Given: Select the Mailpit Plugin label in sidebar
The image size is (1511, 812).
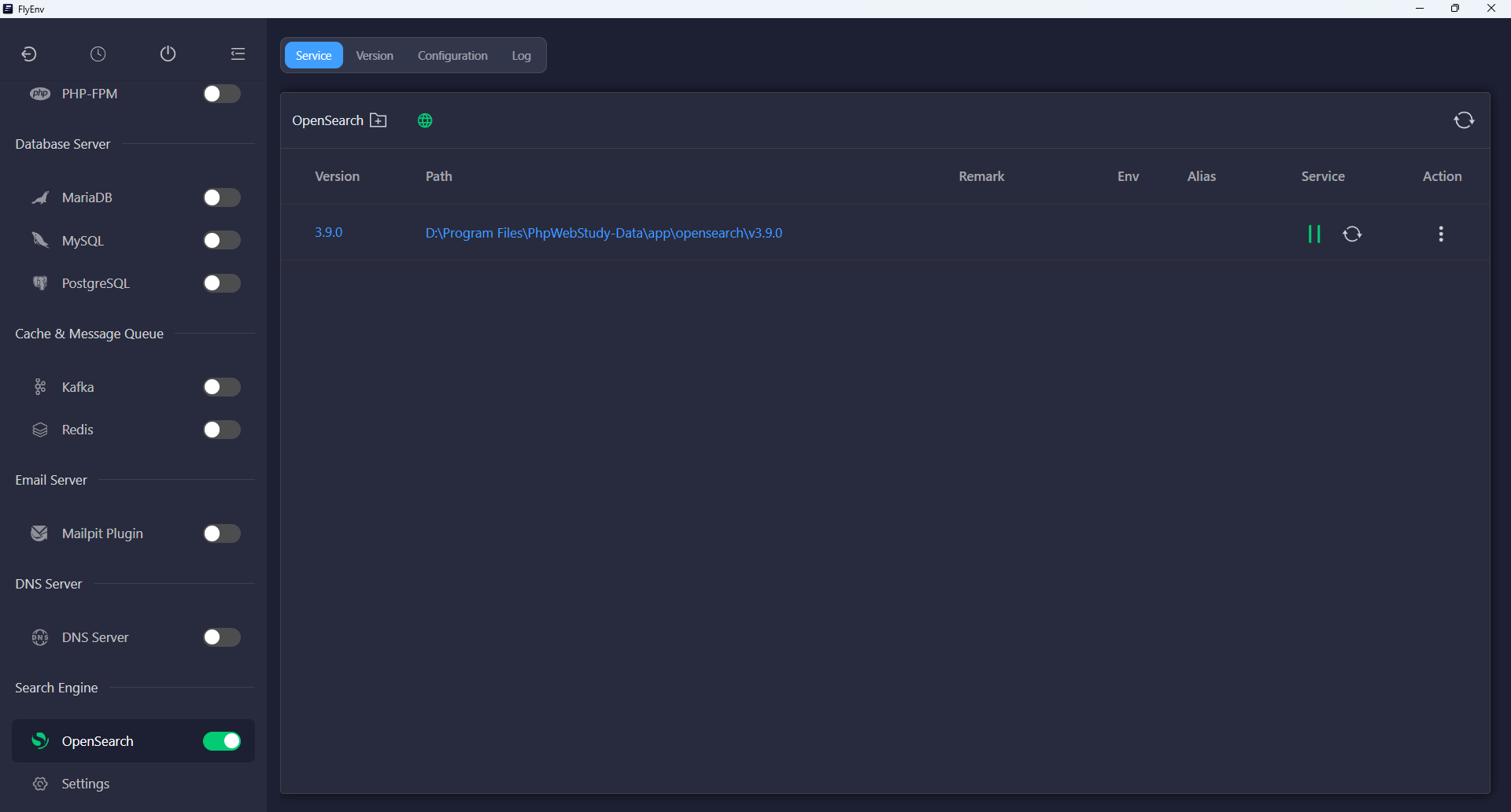Looking at the screenshot, I should (102, 533).
